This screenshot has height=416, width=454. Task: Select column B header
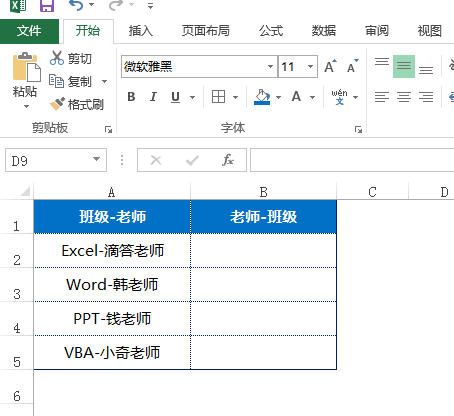(x=264, y=192)
